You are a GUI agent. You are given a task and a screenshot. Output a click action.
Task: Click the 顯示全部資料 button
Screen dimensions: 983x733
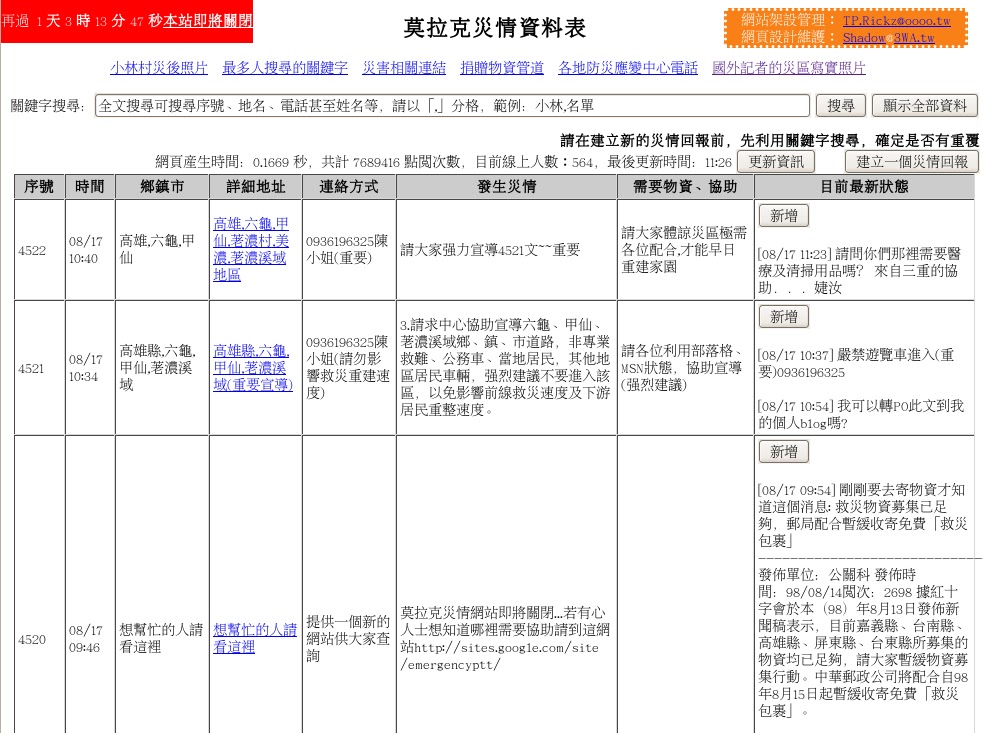tap(925, 105)
